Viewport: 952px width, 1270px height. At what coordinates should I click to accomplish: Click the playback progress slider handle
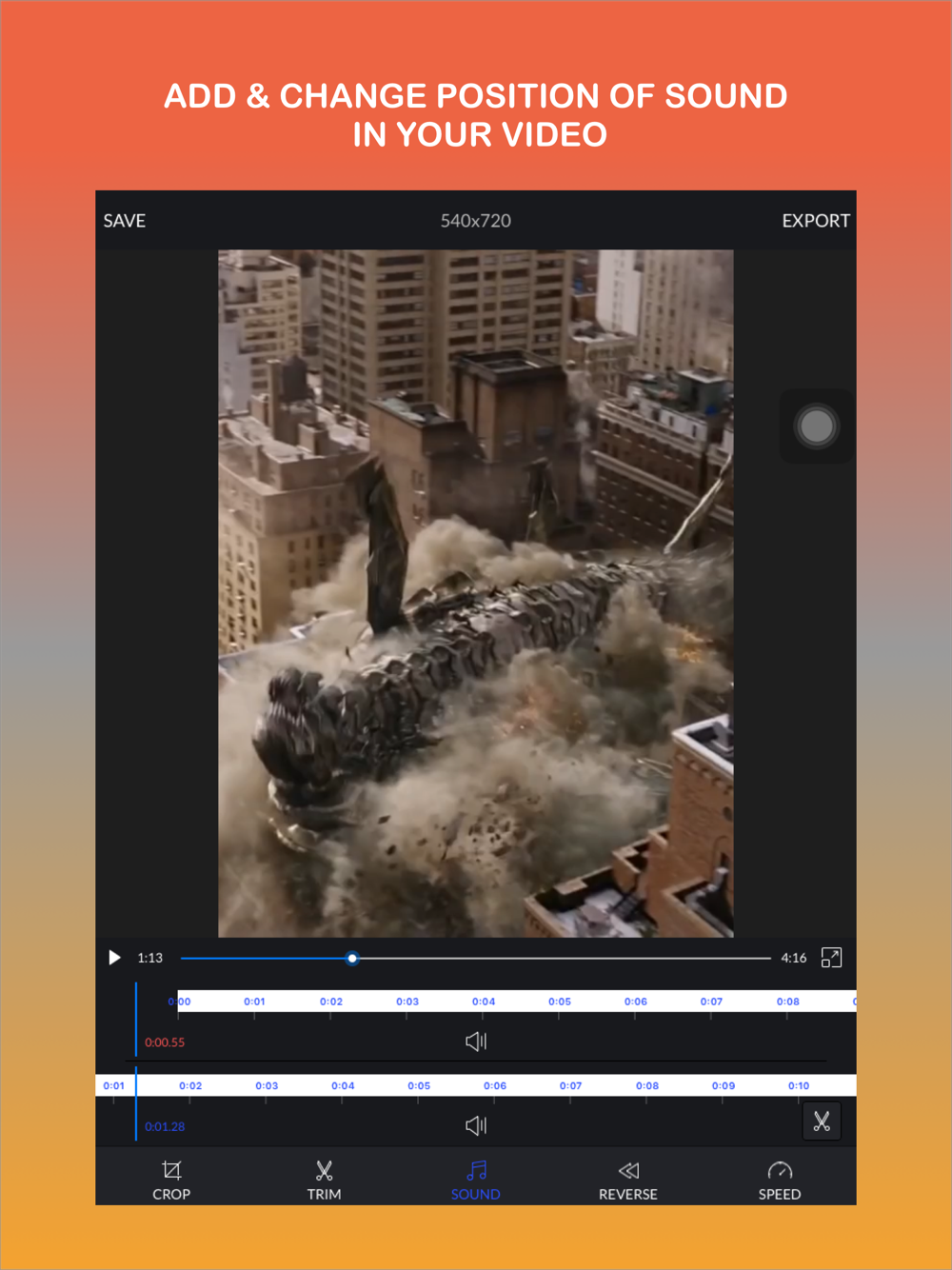[352, 958]
